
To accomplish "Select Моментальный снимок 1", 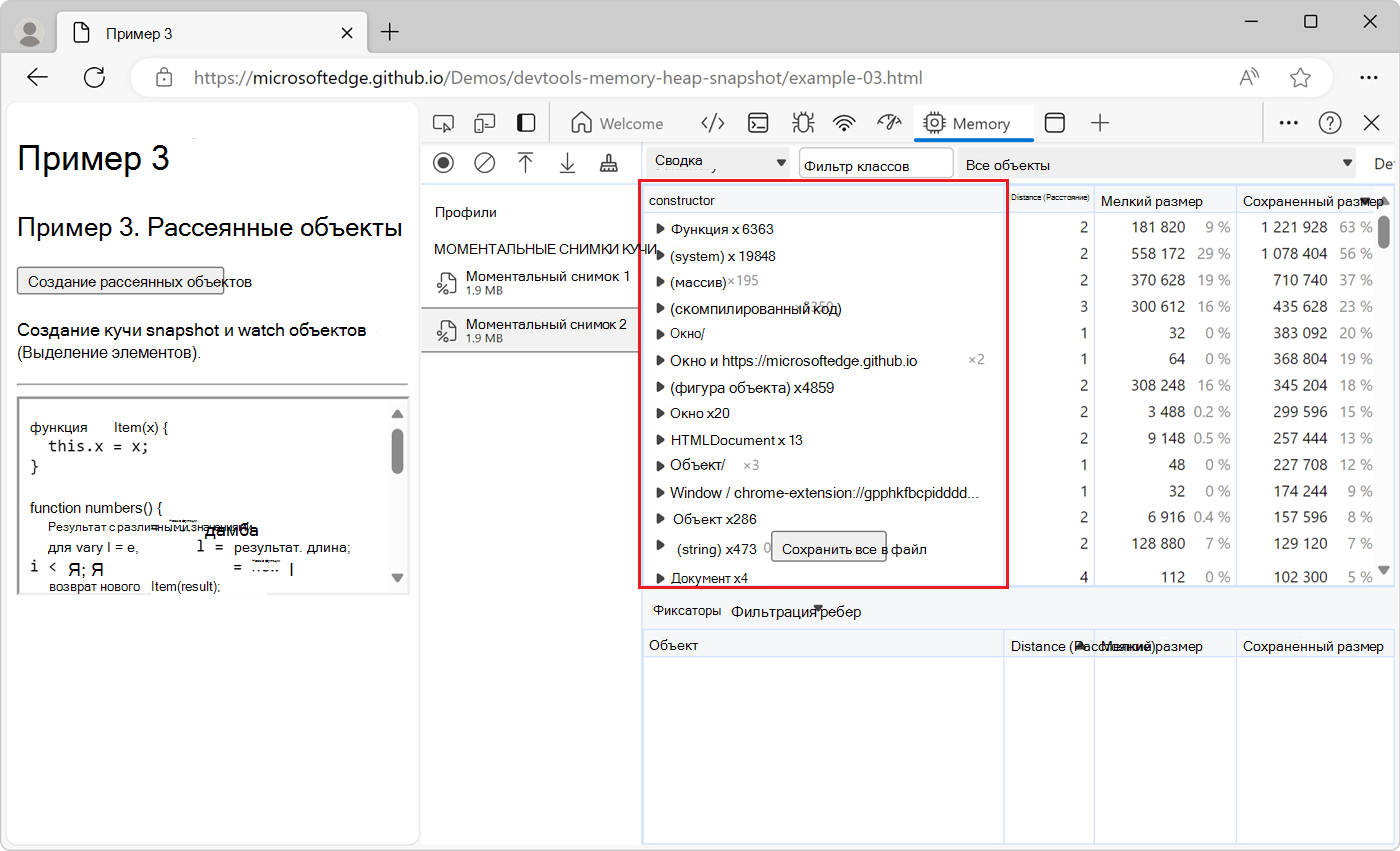I will pos(531,282).
